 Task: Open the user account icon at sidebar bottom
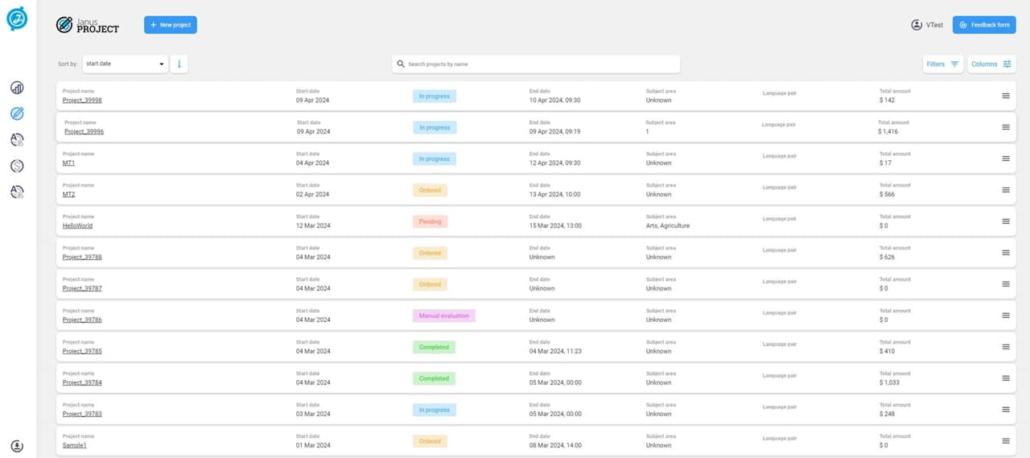point(17,446)
